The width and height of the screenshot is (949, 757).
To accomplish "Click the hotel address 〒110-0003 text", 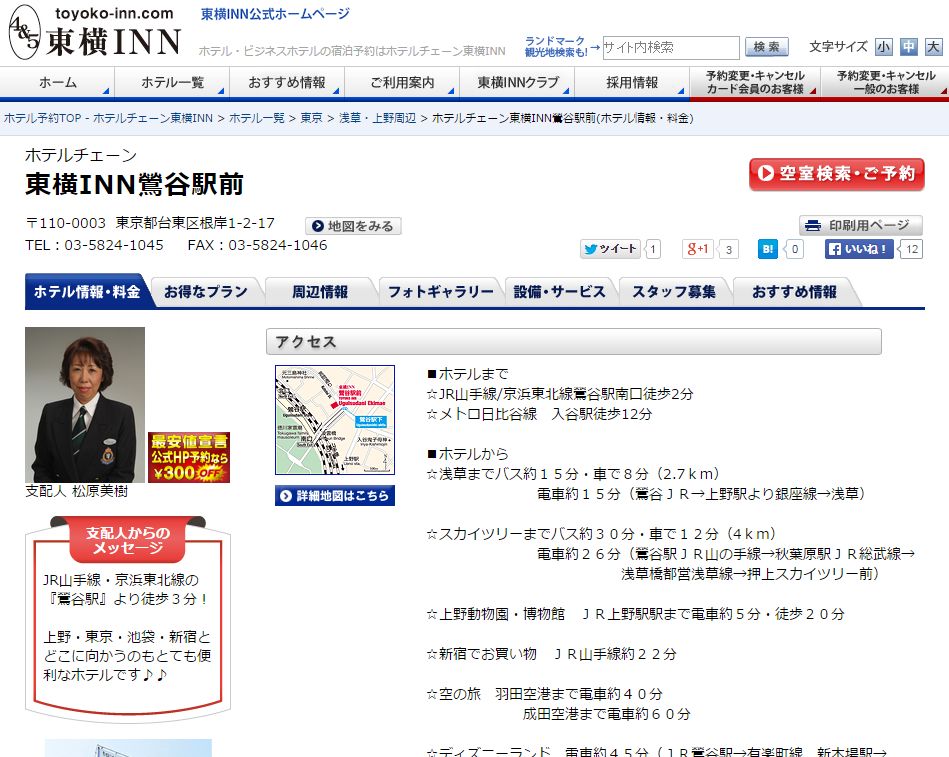I will [x=150, y=223].
